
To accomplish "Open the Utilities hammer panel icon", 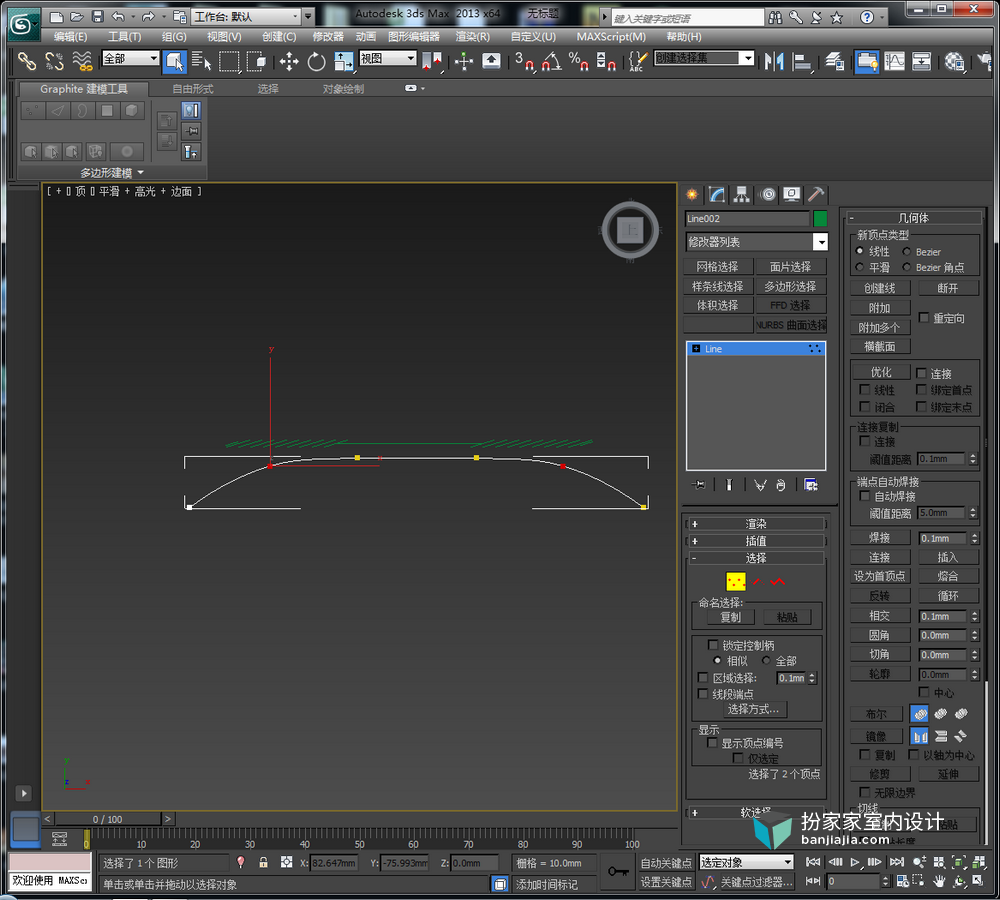I will tap(816, 195).
